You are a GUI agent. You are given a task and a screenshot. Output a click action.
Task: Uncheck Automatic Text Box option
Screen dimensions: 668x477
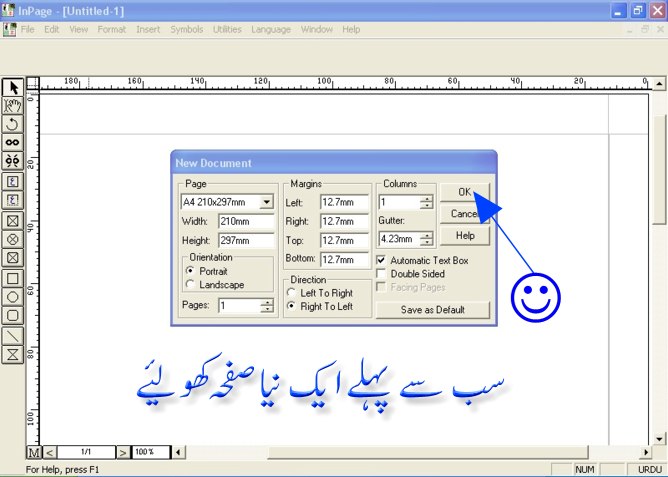point(382,260)
